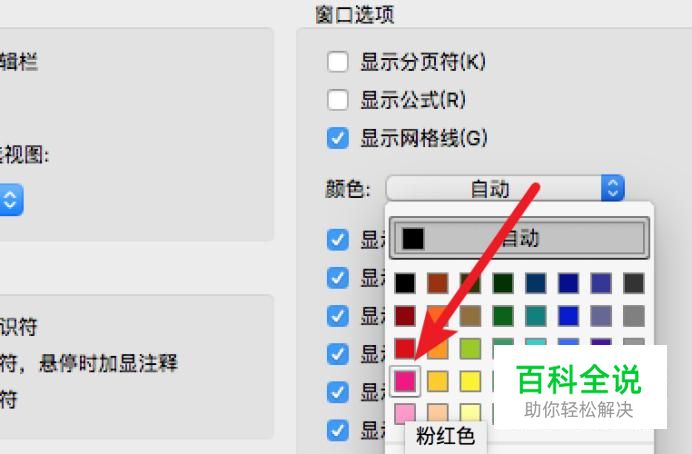Select the 自动 automatic color option
The width and height of the screenshot is (692, 454).
pyautogui.click(x=519, y=238)
